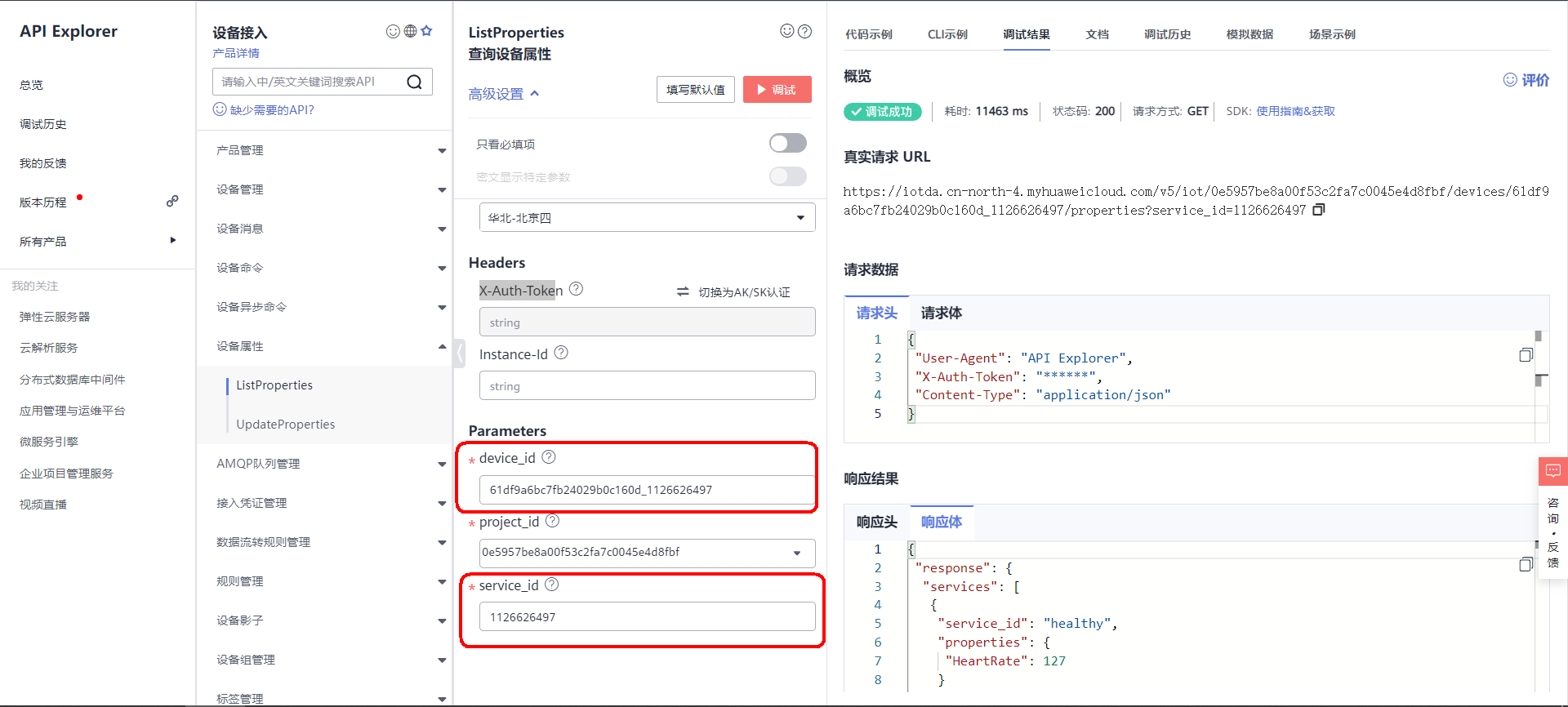Open 调试历史 in the left sidebar
Screen dimensions: 1568x707
tap(42, 124)
